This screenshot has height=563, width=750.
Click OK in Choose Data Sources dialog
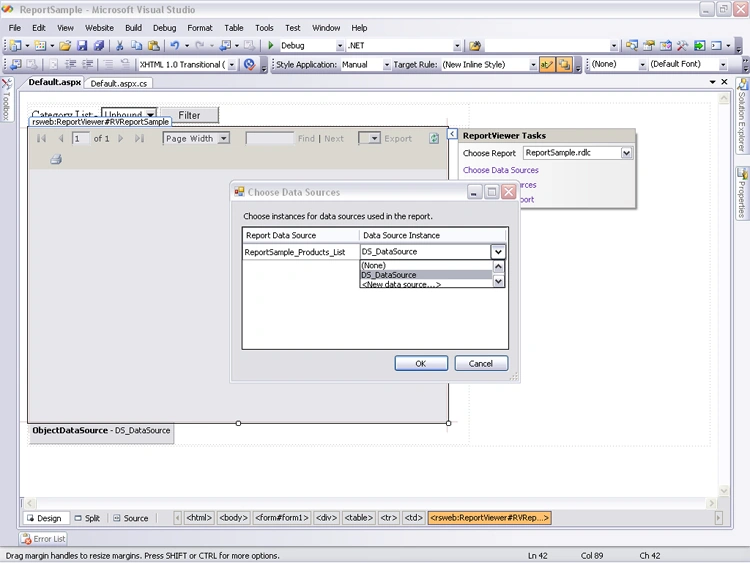[421, 364]
